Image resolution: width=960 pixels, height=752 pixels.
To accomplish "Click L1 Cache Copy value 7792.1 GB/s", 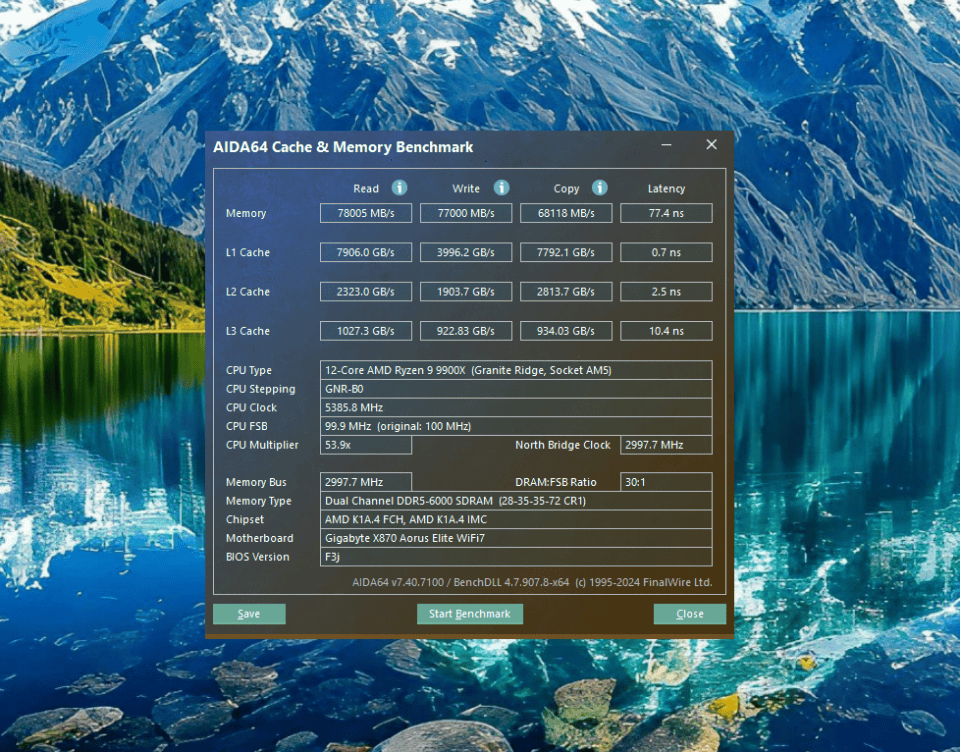I will (566, 252).
